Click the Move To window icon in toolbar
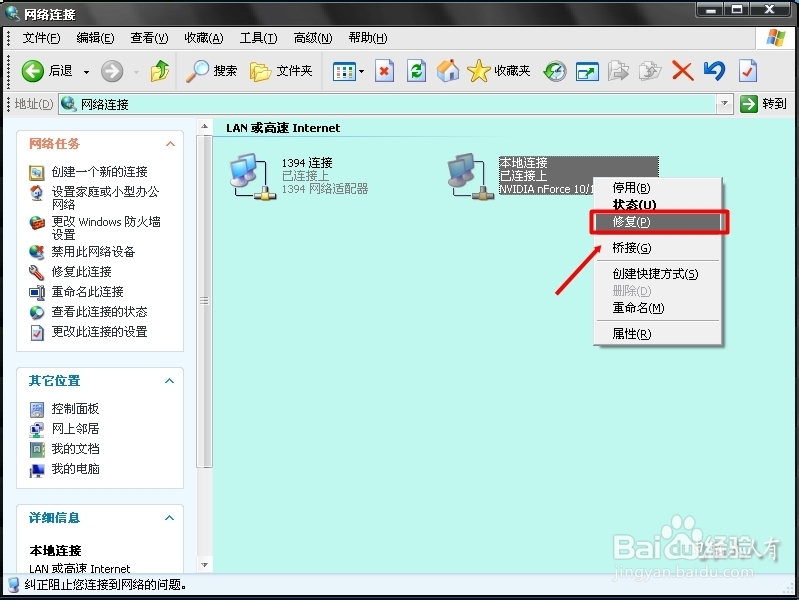The image size is (799, 600). (x=587, y=71)
